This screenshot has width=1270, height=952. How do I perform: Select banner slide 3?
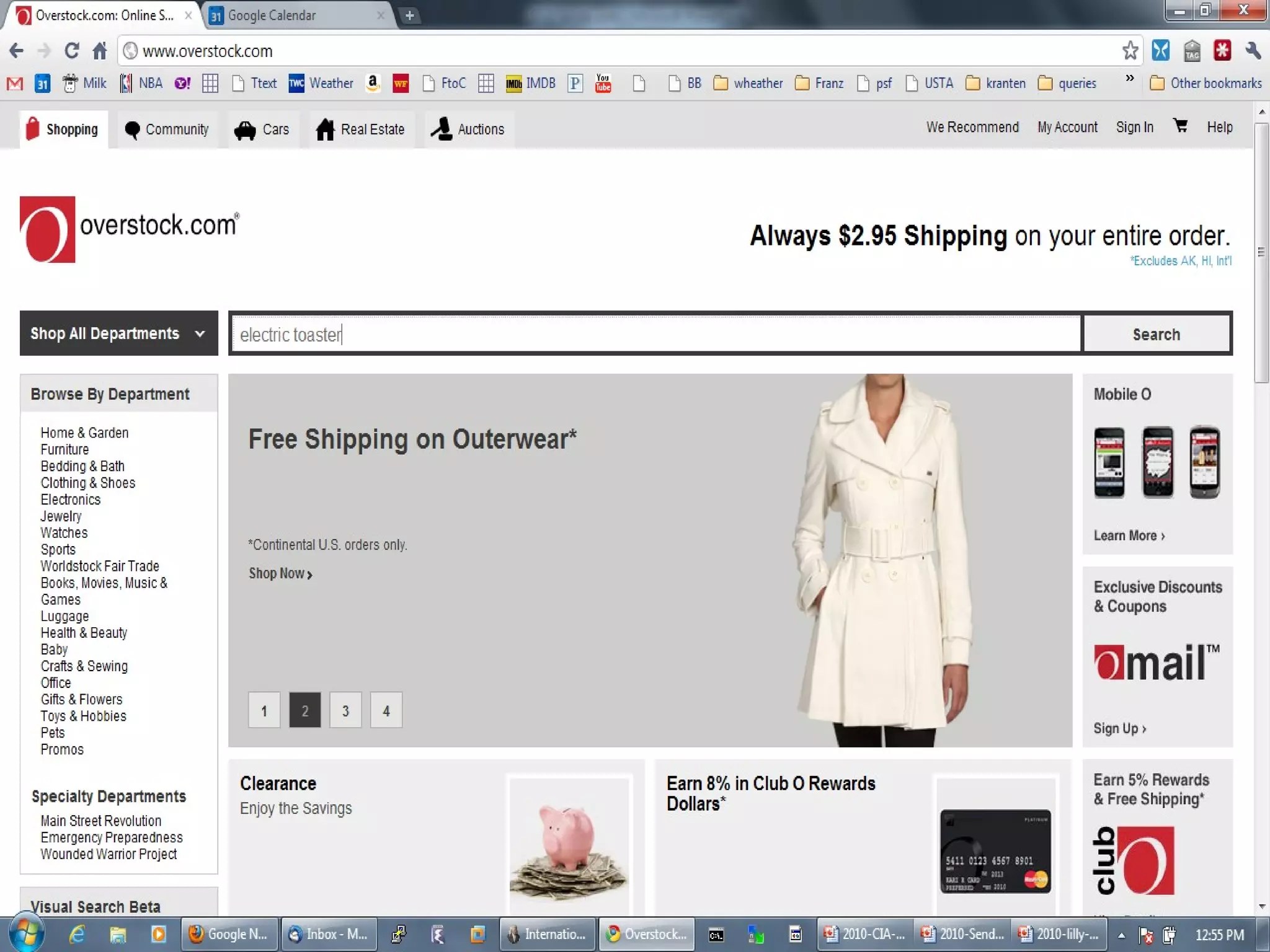point(345,710)
